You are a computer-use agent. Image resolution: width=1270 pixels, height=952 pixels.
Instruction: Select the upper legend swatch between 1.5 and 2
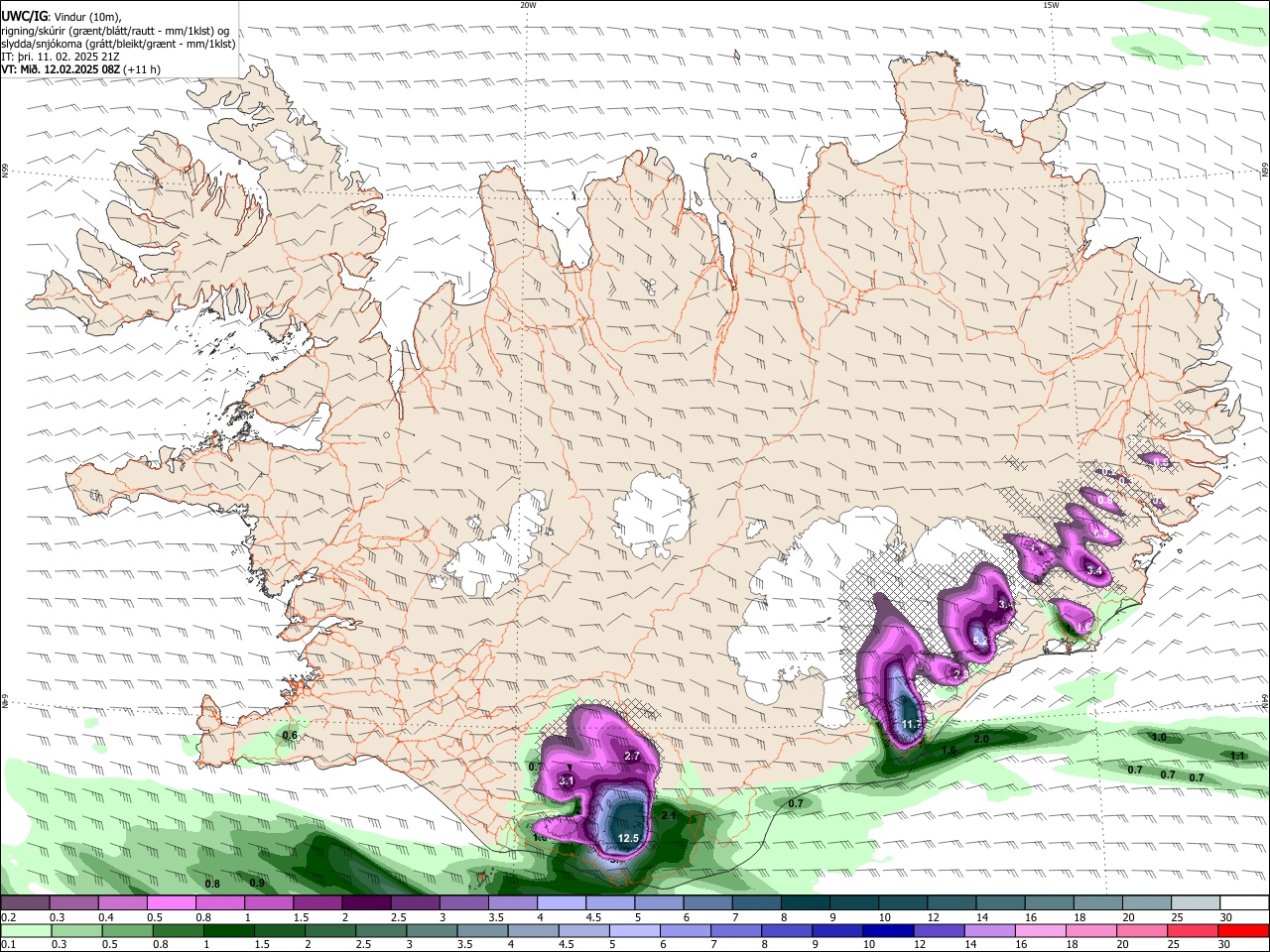point(317,903)
